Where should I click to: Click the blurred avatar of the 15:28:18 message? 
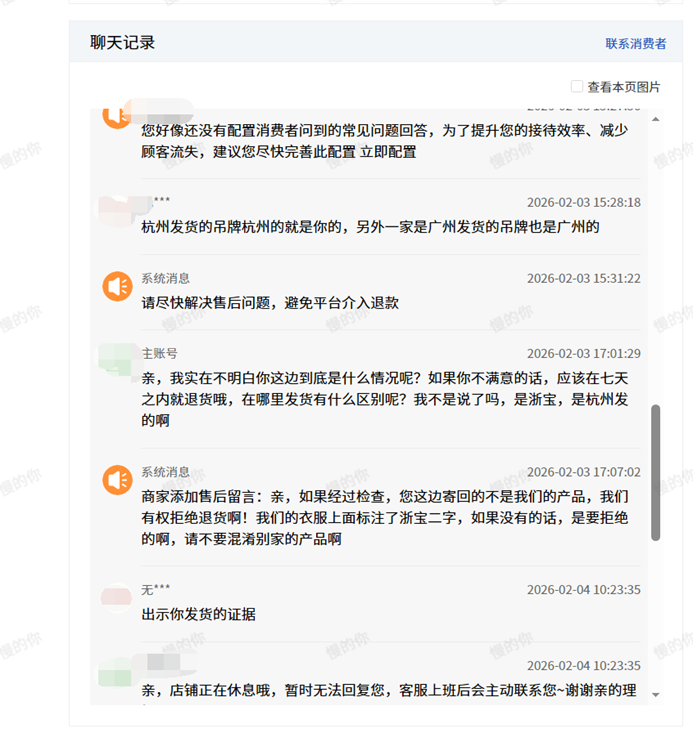coord(117,210)
